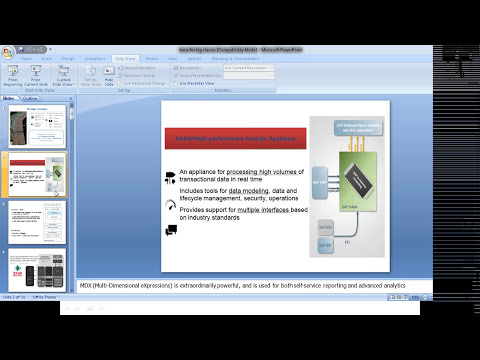Click the SAP BW box in diagram
The width and height of the screenshot is (480, 360).
(x=325, y=245)
